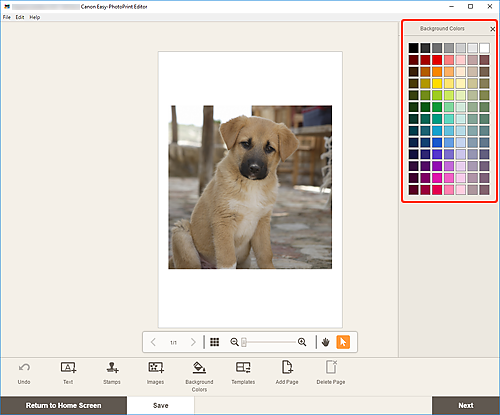
Task: Select the puppy photo on page
Action: coord(250,187)
